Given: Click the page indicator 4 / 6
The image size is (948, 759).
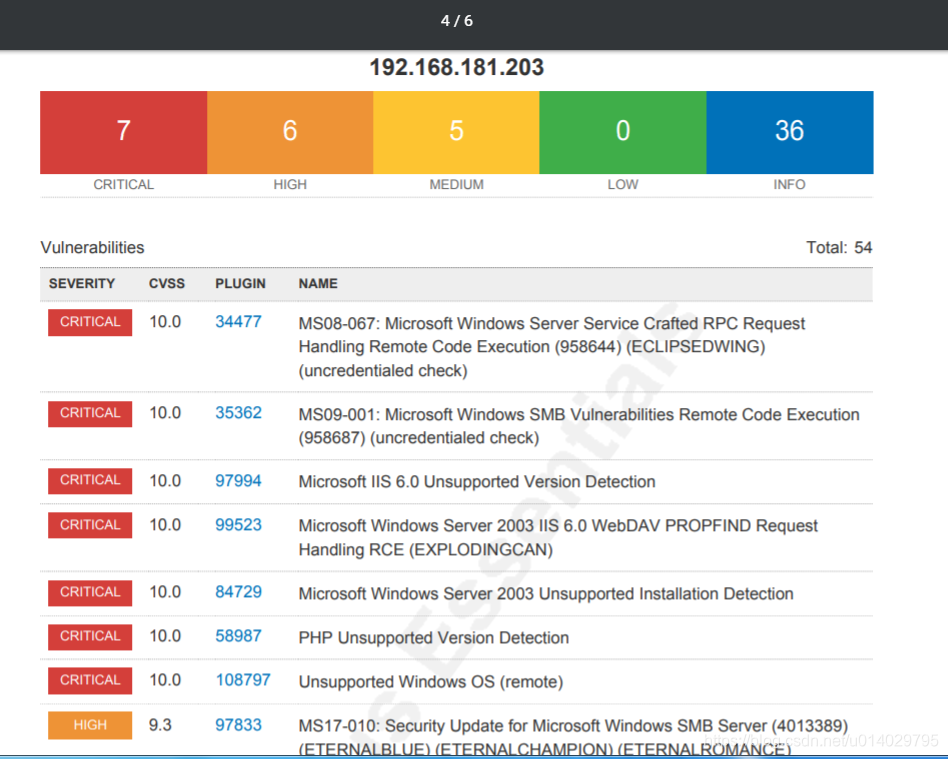Looking at the screenshot, I should (x=456, y=21).
